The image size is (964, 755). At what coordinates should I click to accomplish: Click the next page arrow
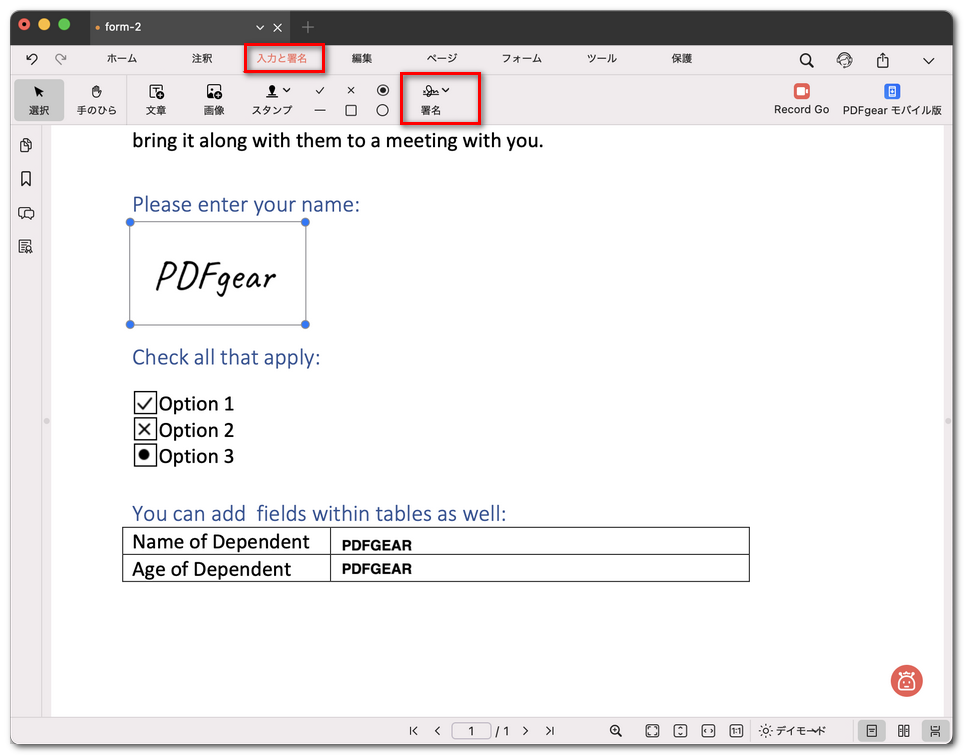pyautogui.click(x=526, y=731)
